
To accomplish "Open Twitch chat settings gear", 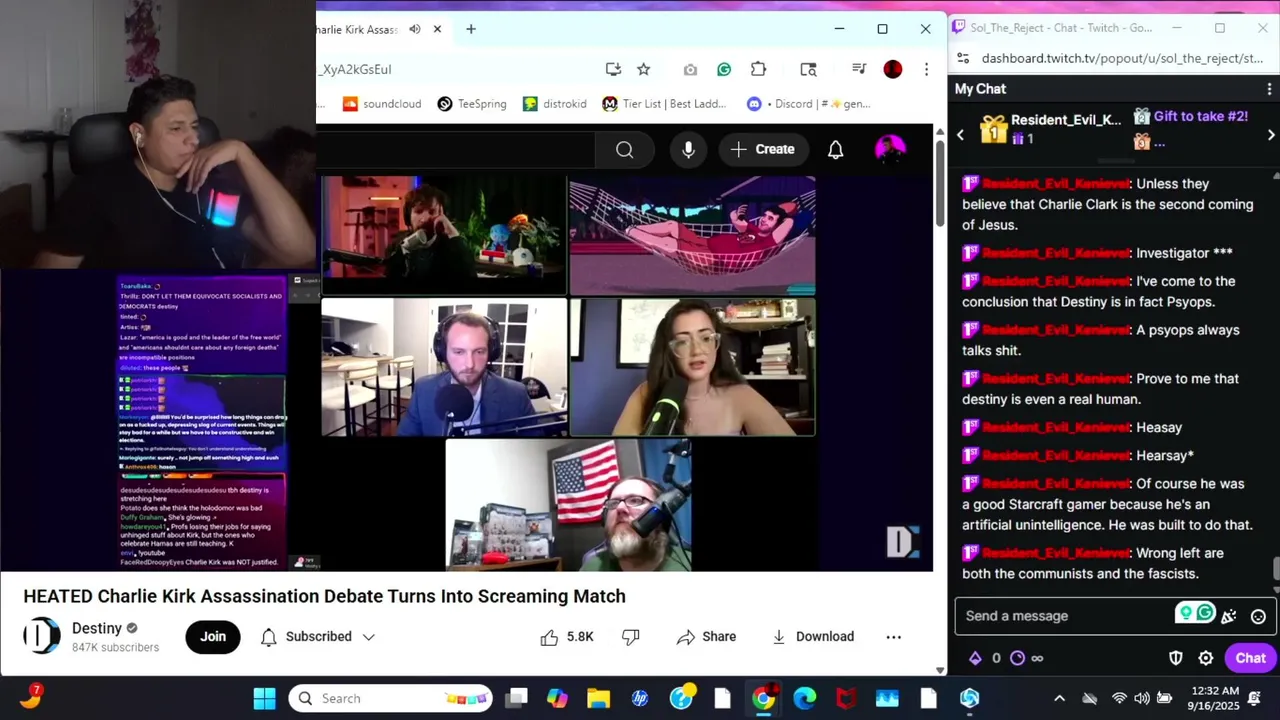I will tap(1206, 658).
